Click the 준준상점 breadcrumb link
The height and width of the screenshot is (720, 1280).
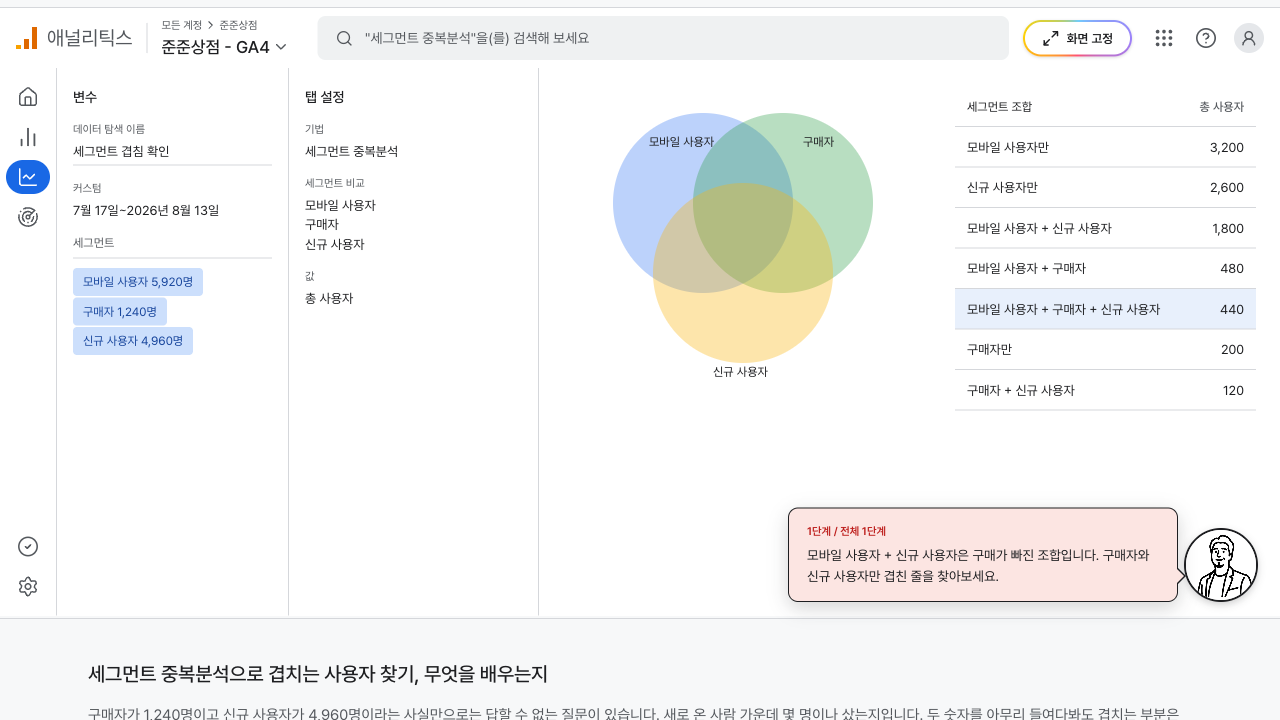238,24
